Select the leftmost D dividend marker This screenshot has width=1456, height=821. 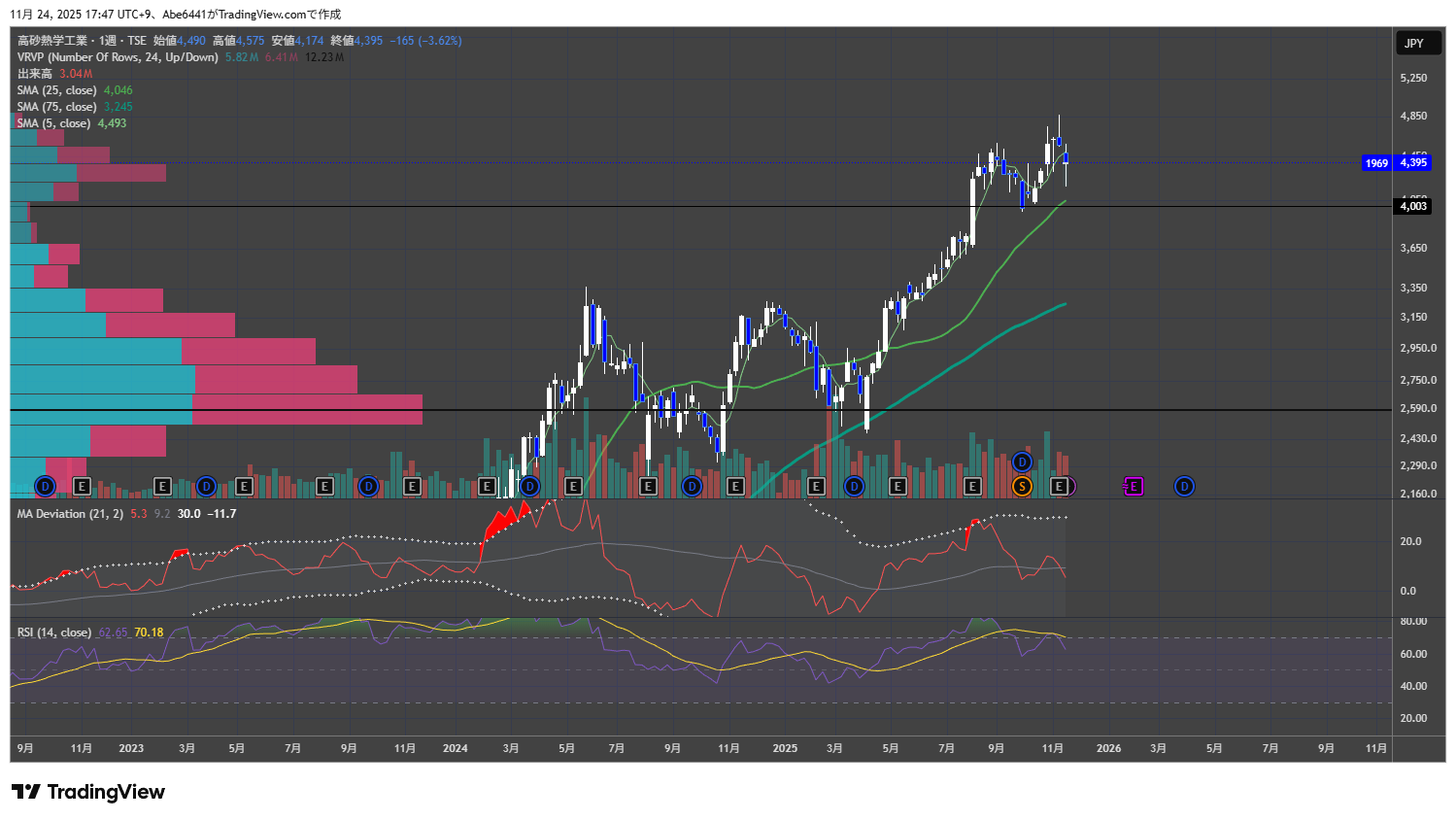click(x=45, y=486)
